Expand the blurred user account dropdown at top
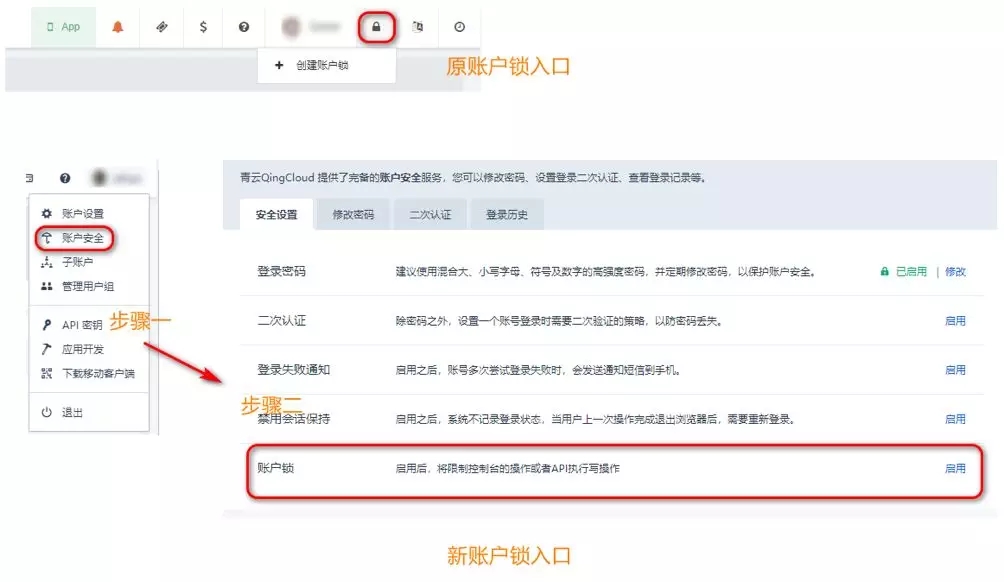This screenshot has height=582, width=1004. pyautogui.click(x=312, y=27)
